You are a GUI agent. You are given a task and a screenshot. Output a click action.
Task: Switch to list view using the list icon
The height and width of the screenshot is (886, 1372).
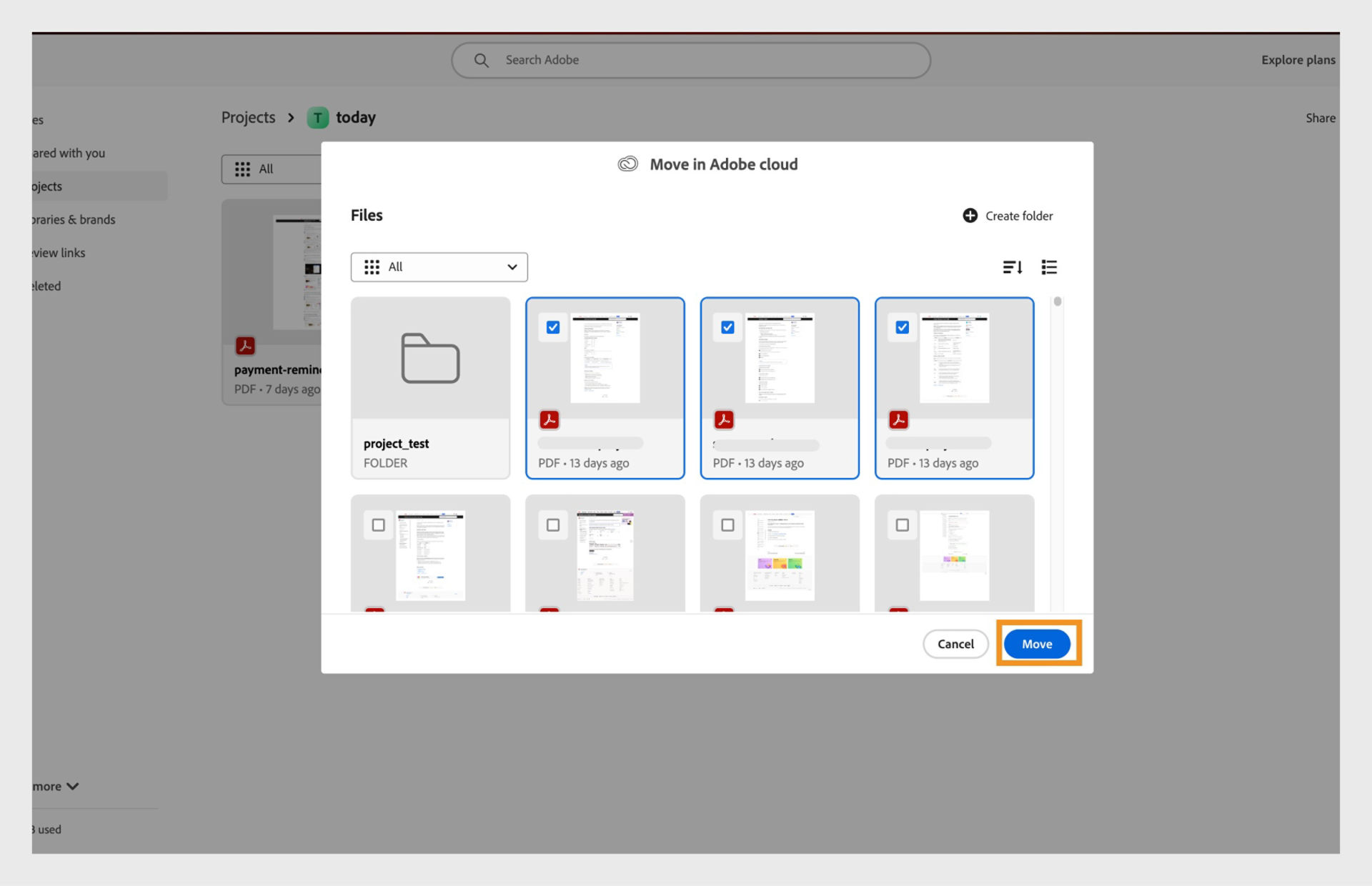[x=1049, y=267]
